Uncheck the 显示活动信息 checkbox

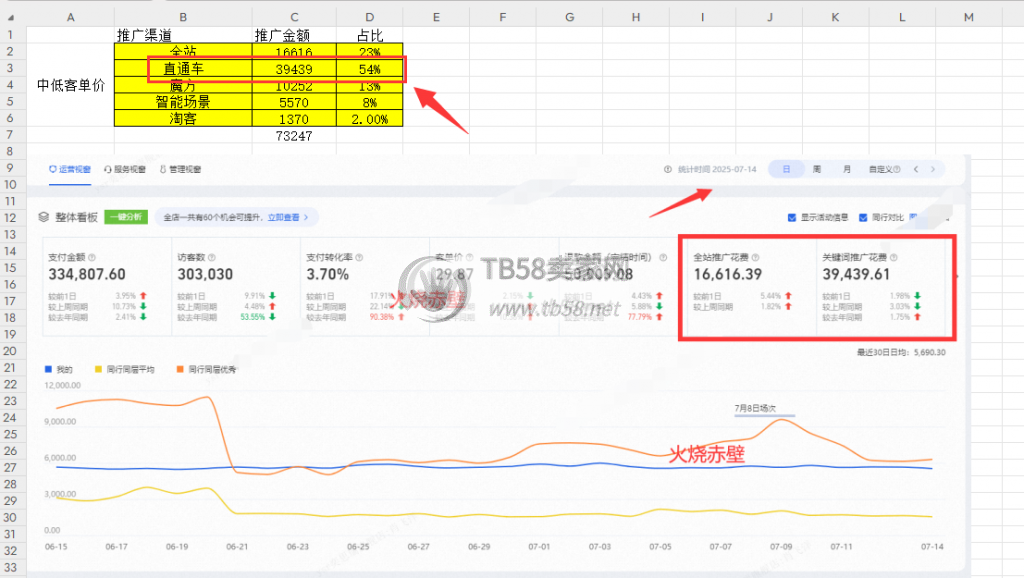(x=792, y=216)
